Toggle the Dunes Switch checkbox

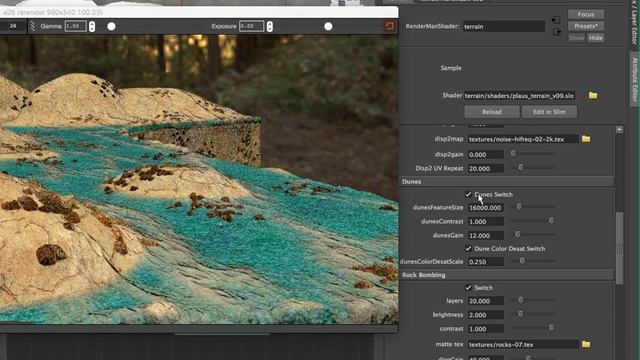tap(468, 194)
